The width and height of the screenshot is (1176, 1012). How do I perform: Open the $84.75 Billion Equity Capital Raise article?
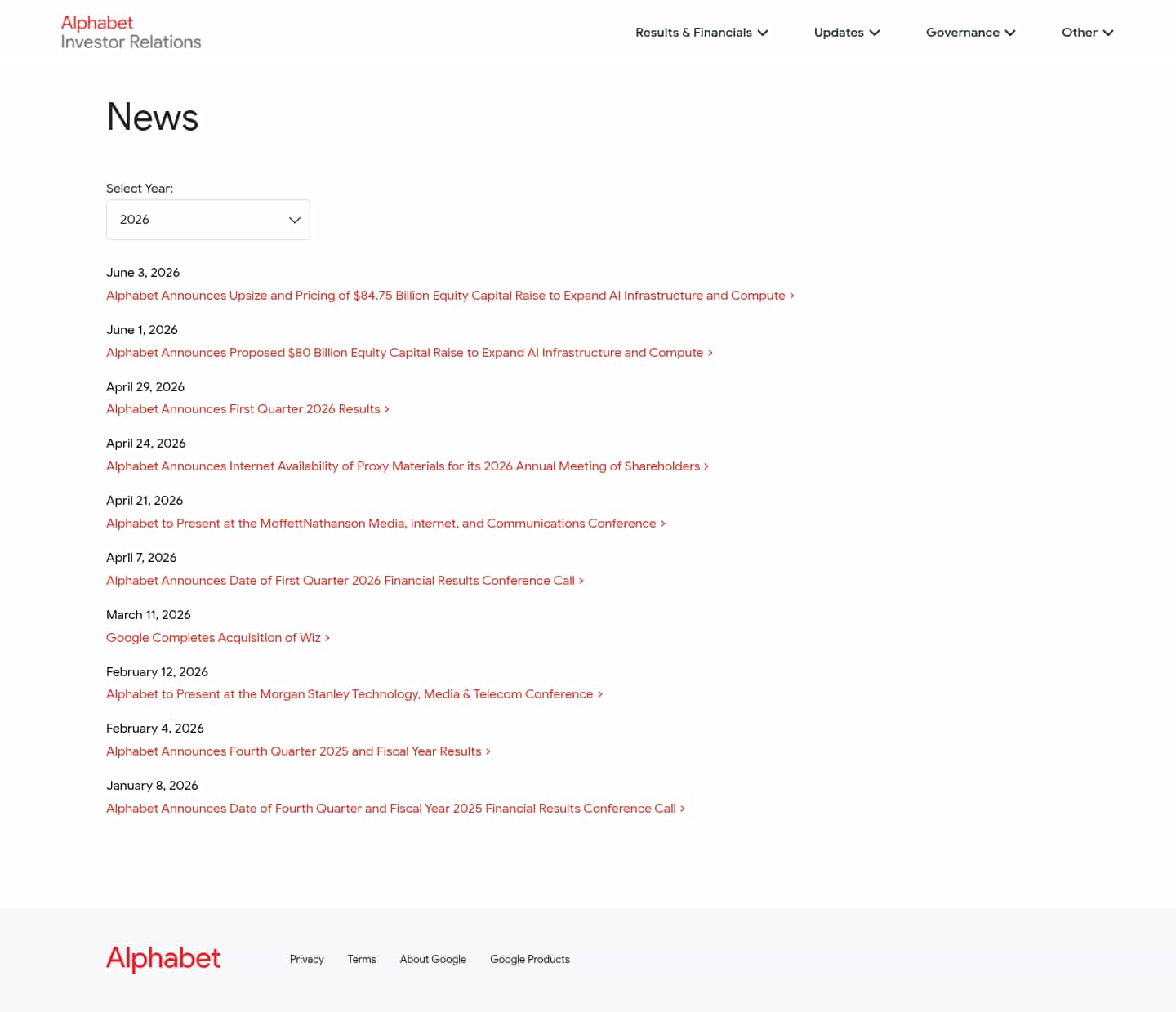[450, 296]
